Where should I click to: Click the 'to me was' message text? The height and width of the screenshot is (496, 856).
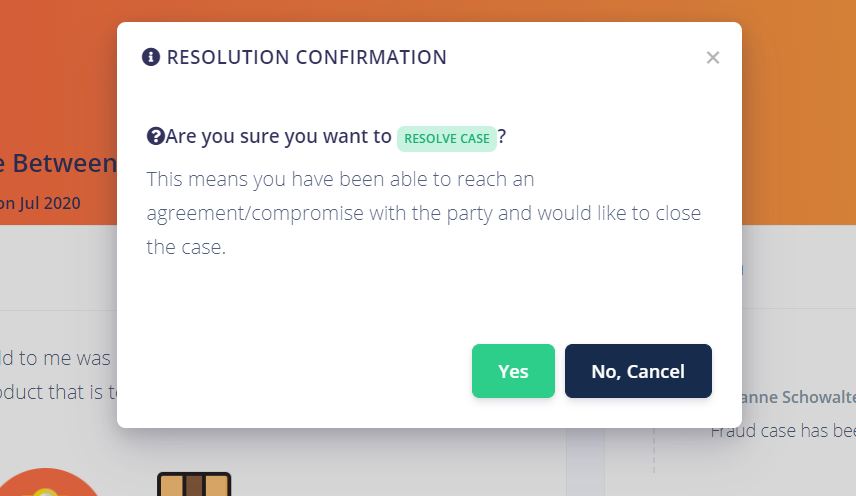55,357
